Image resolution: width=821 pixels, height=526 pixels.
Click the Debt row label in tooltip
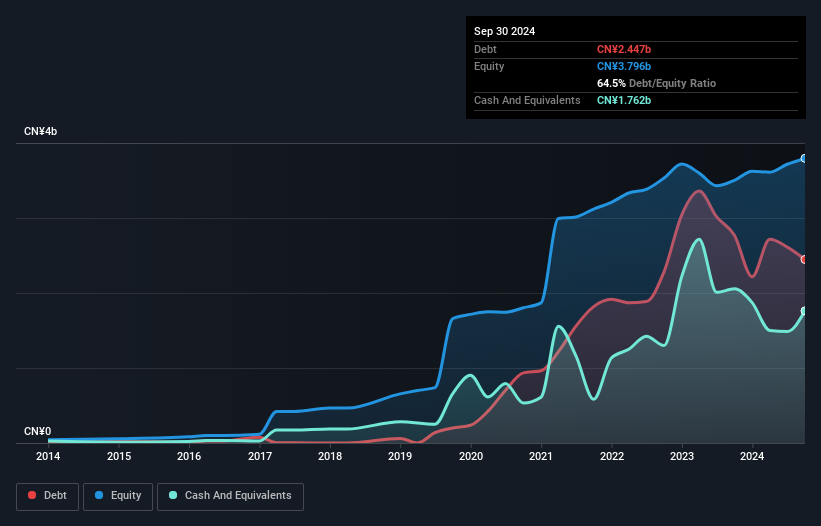pyautogui.click(x=485, y=49)
